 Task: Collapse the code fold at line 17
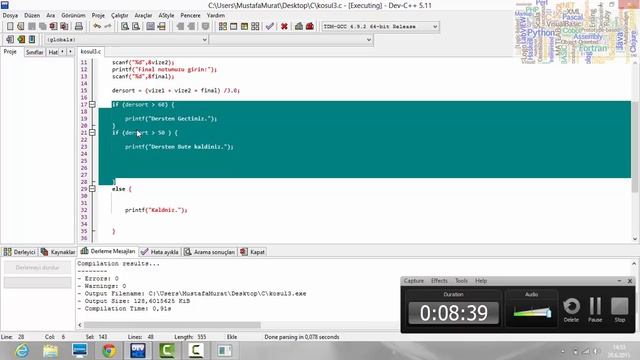92,104
